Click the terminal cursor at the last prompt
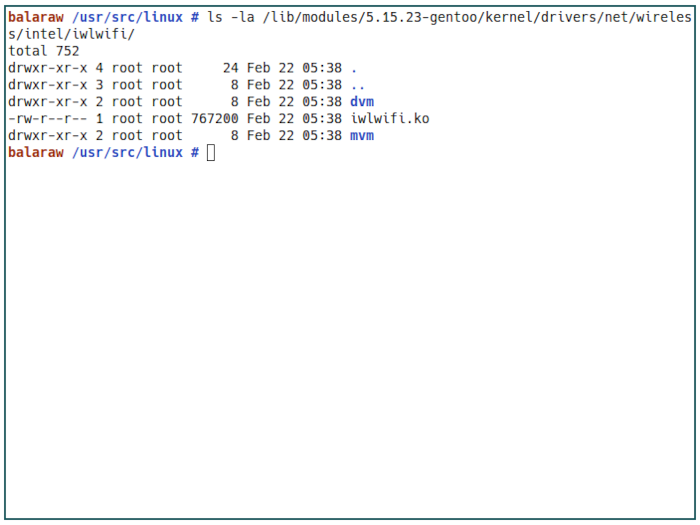700x525 pixels. 211,153
